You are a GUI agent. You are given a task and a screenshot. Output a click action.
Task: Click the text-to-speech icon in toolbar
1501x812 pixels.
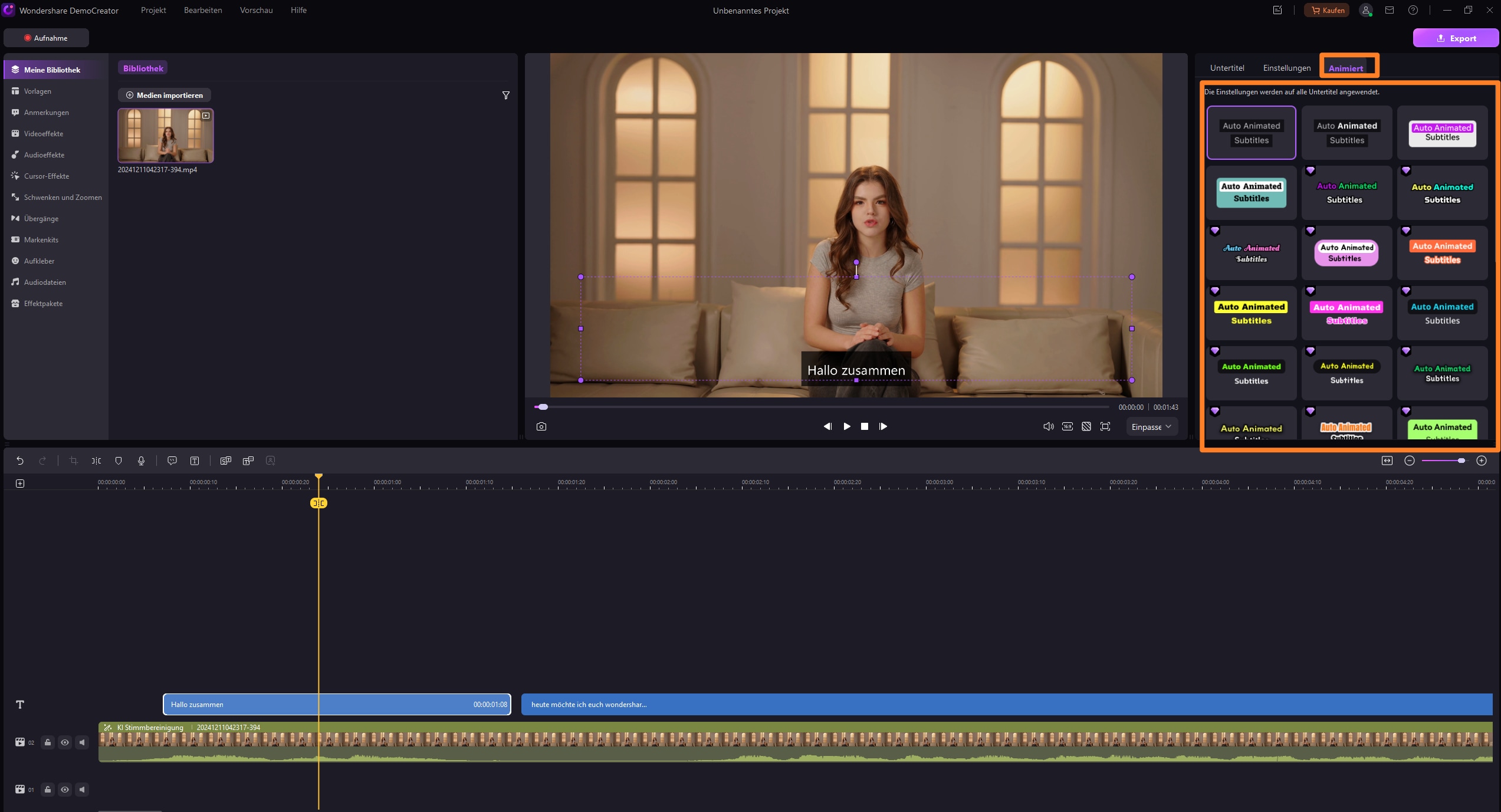[x=248, y=461]
